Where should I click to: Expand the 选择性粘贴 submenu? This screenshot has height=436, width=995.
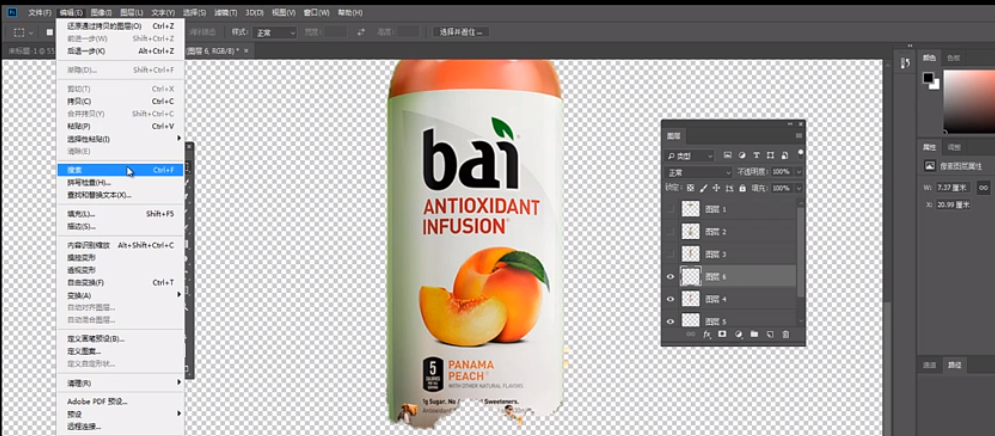pos(120,138)
